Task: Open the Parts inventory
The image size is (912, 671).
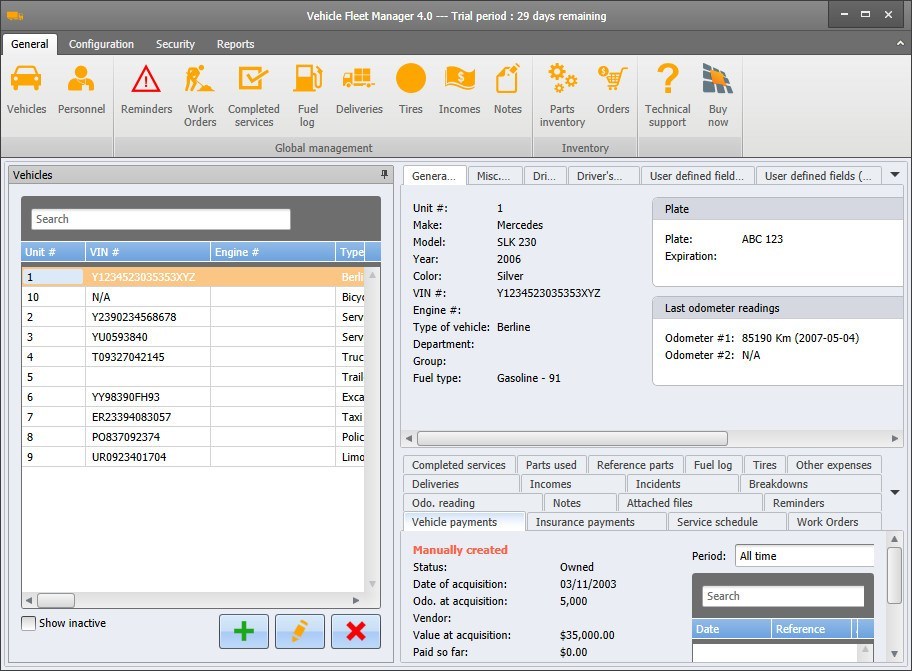Action: pos(562,90)
